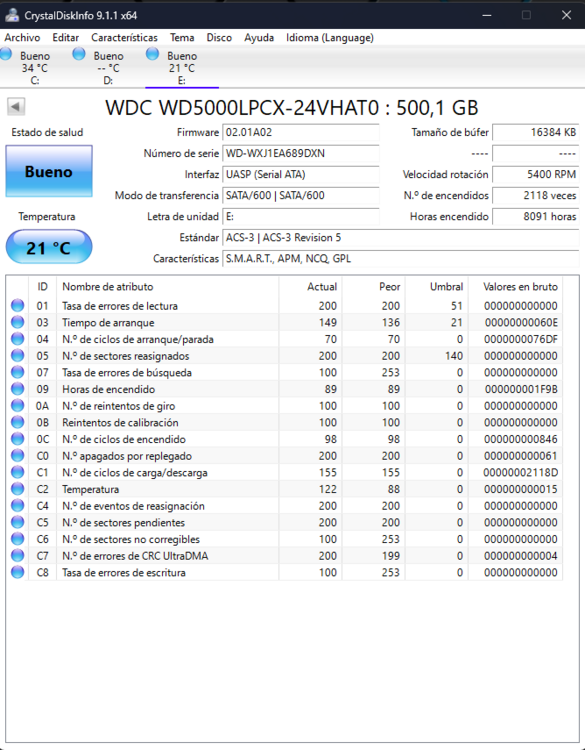Switch to the D: disk tab
Screen dimensions: 585x750
[109, 67]
